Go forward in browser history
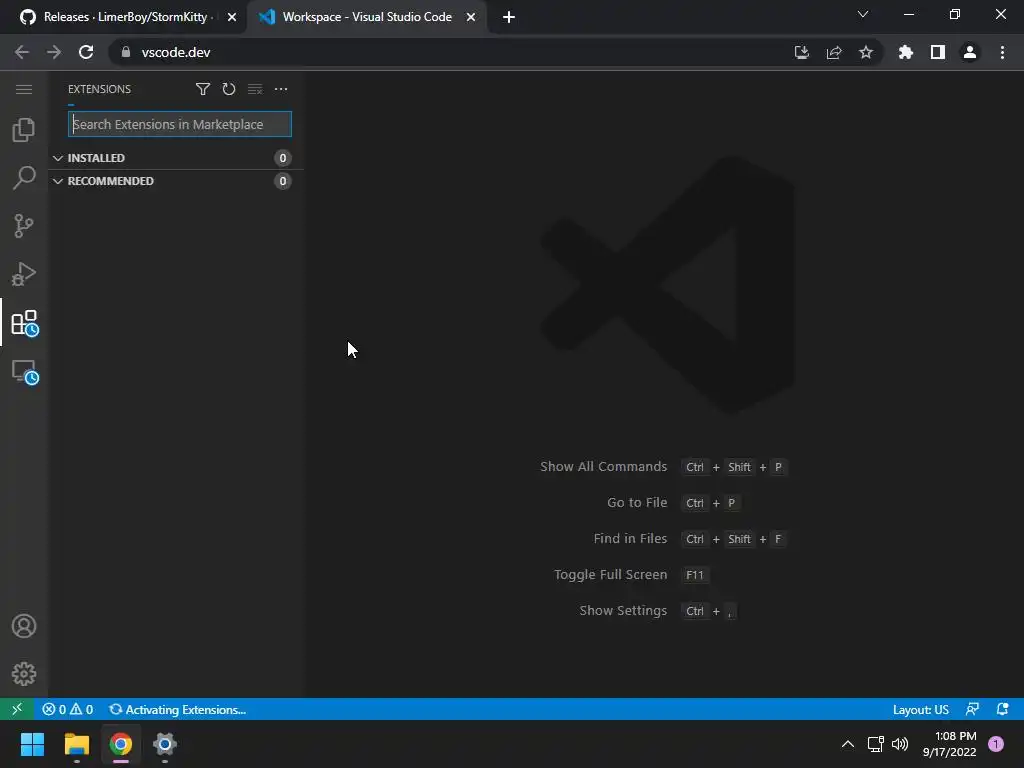Image resolution: width=1024 pixels, height=768 pixels. point(54,52)
